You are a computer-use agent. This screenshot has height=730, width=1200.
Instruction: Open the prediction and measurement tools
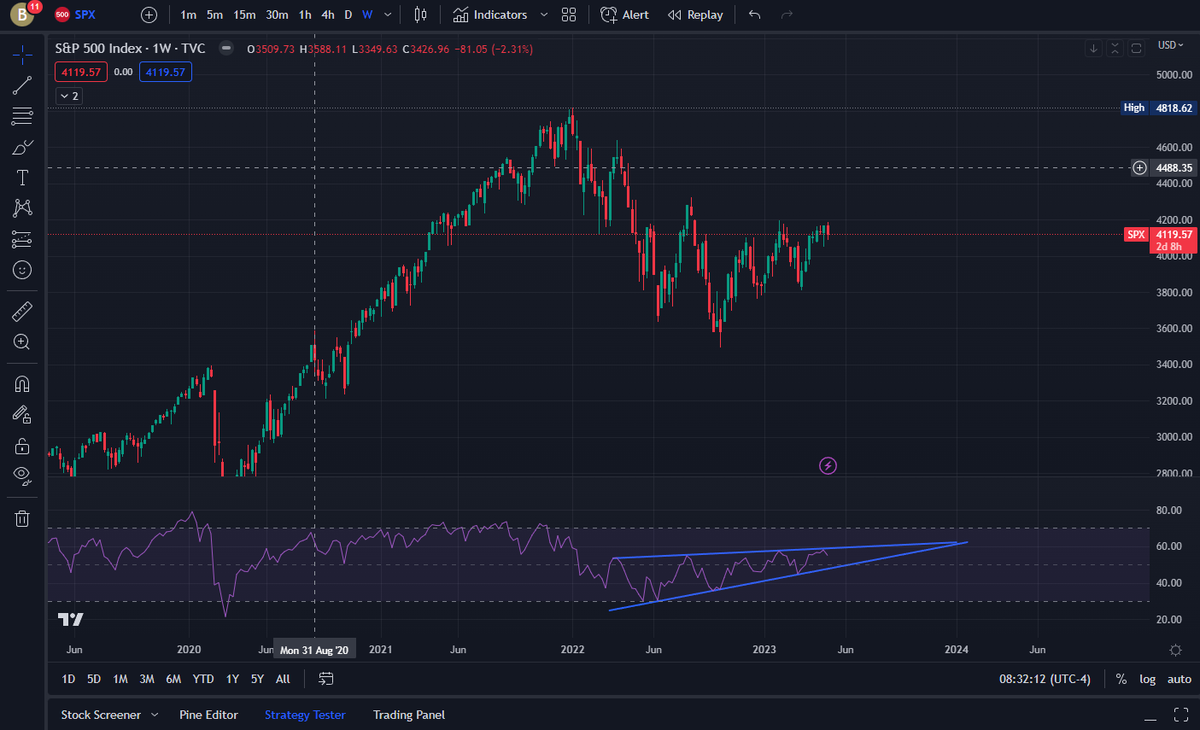pyautogui.click(x=22, y=239)
